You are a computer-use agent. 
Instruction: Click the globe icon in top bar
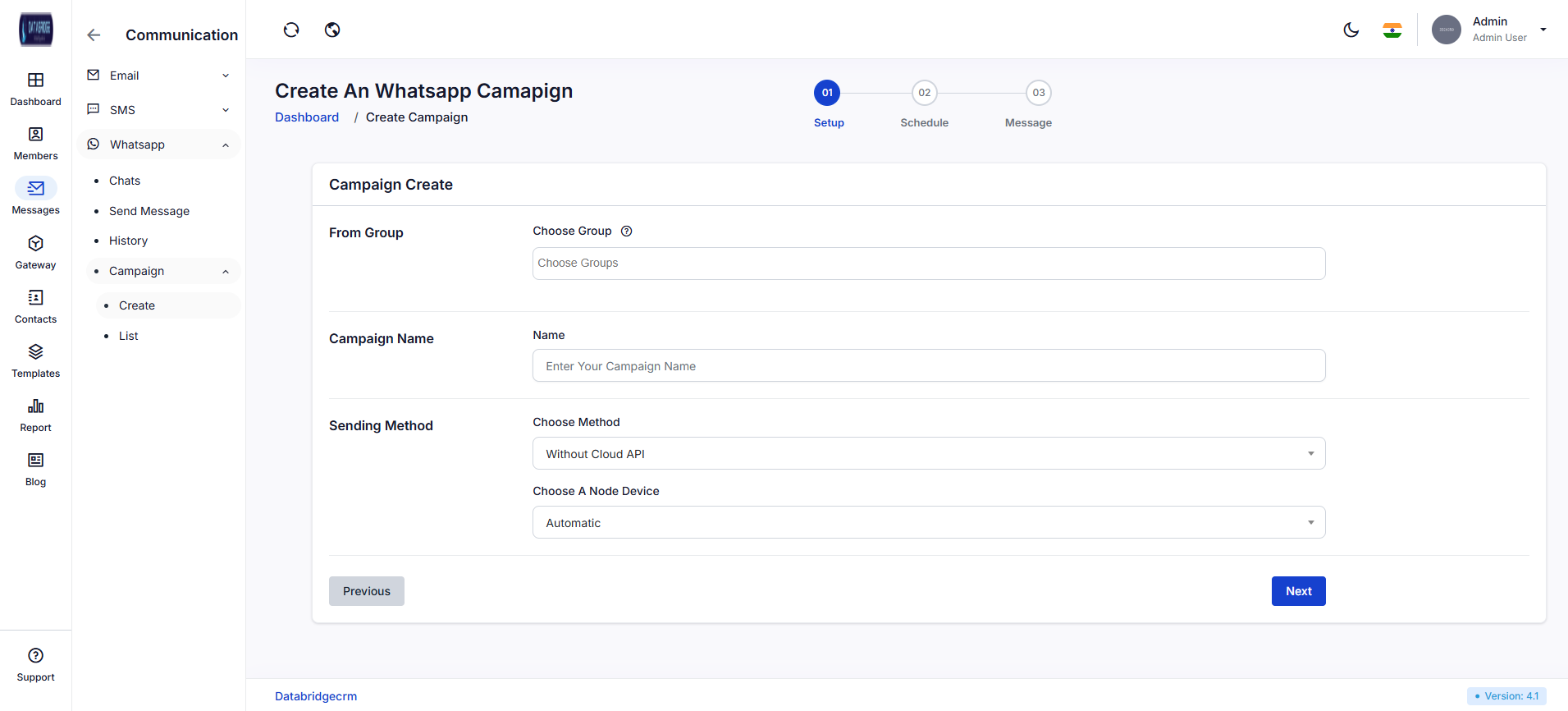pos(332,30)
